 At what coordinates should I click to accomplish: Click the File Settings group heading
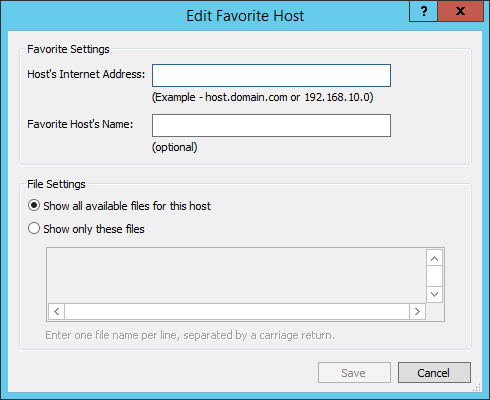(56, 184)
